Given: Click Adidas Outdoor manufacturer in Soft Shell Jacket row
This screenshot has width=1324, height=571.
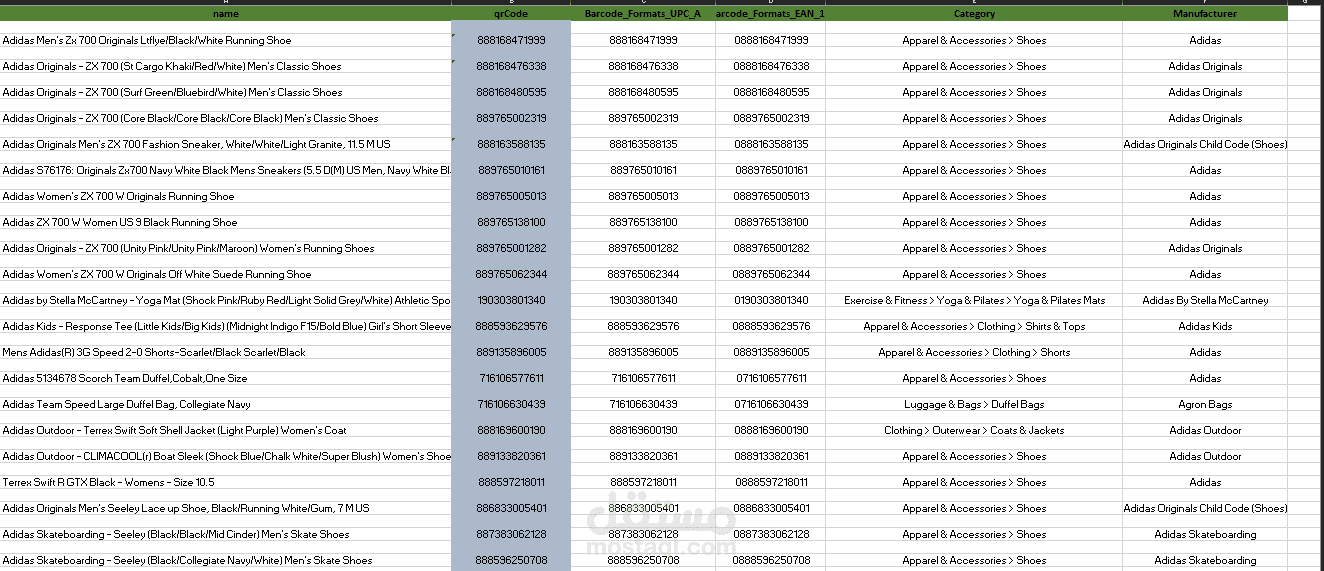Looking at the screenshot, I should [1205, 430].
